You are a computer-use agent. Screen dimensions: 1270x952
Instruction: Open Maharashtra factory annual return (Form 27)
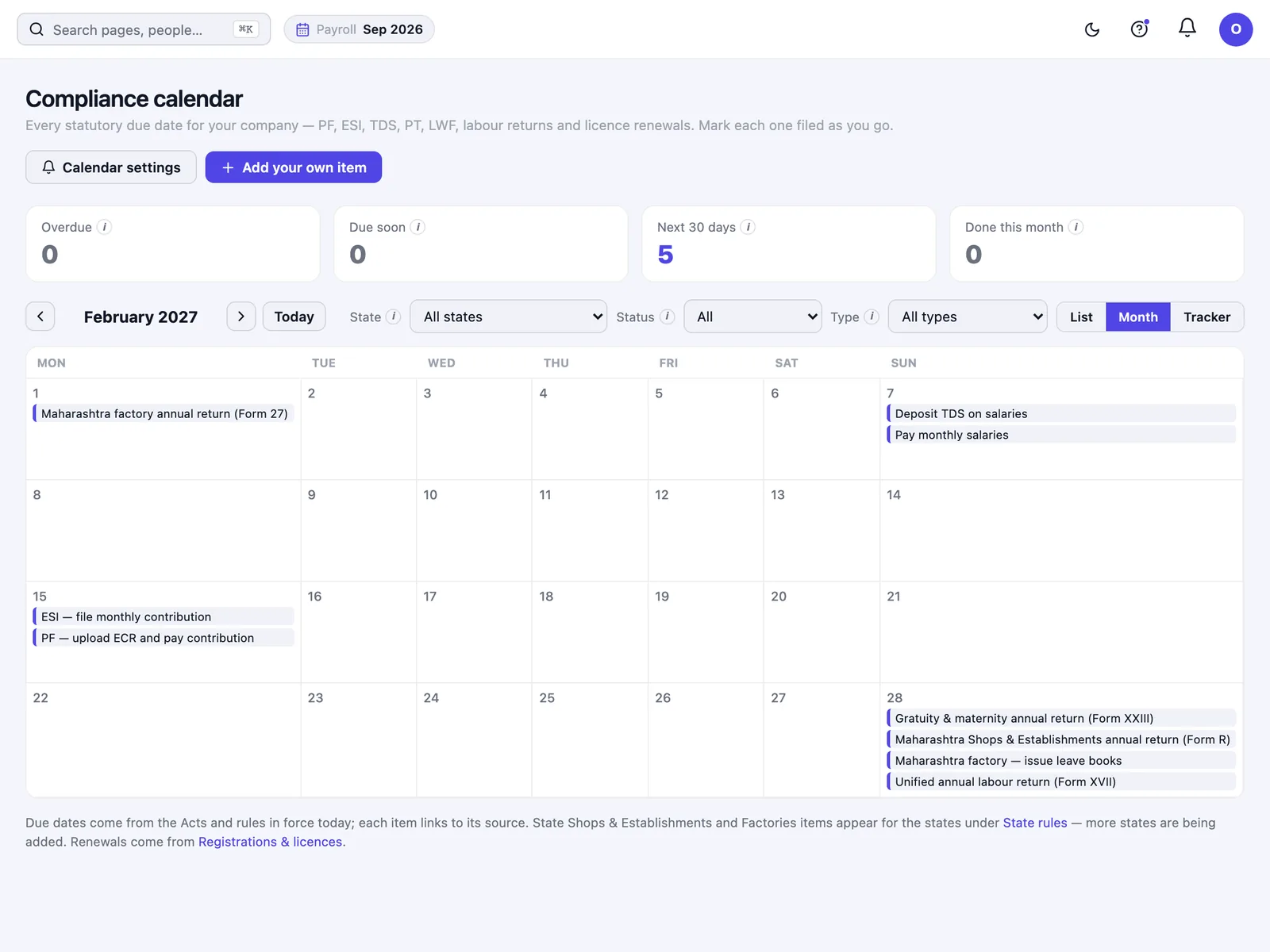coord(164,413)
